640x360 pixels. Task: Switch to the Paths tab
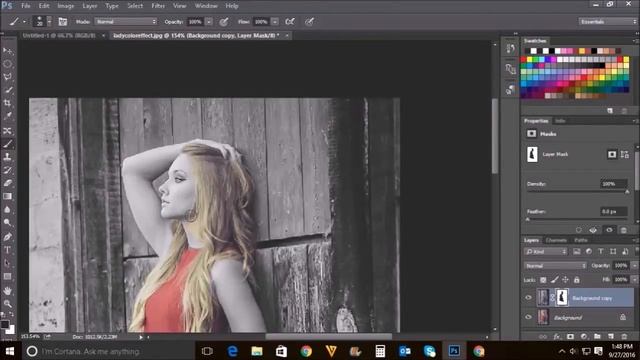580,240
